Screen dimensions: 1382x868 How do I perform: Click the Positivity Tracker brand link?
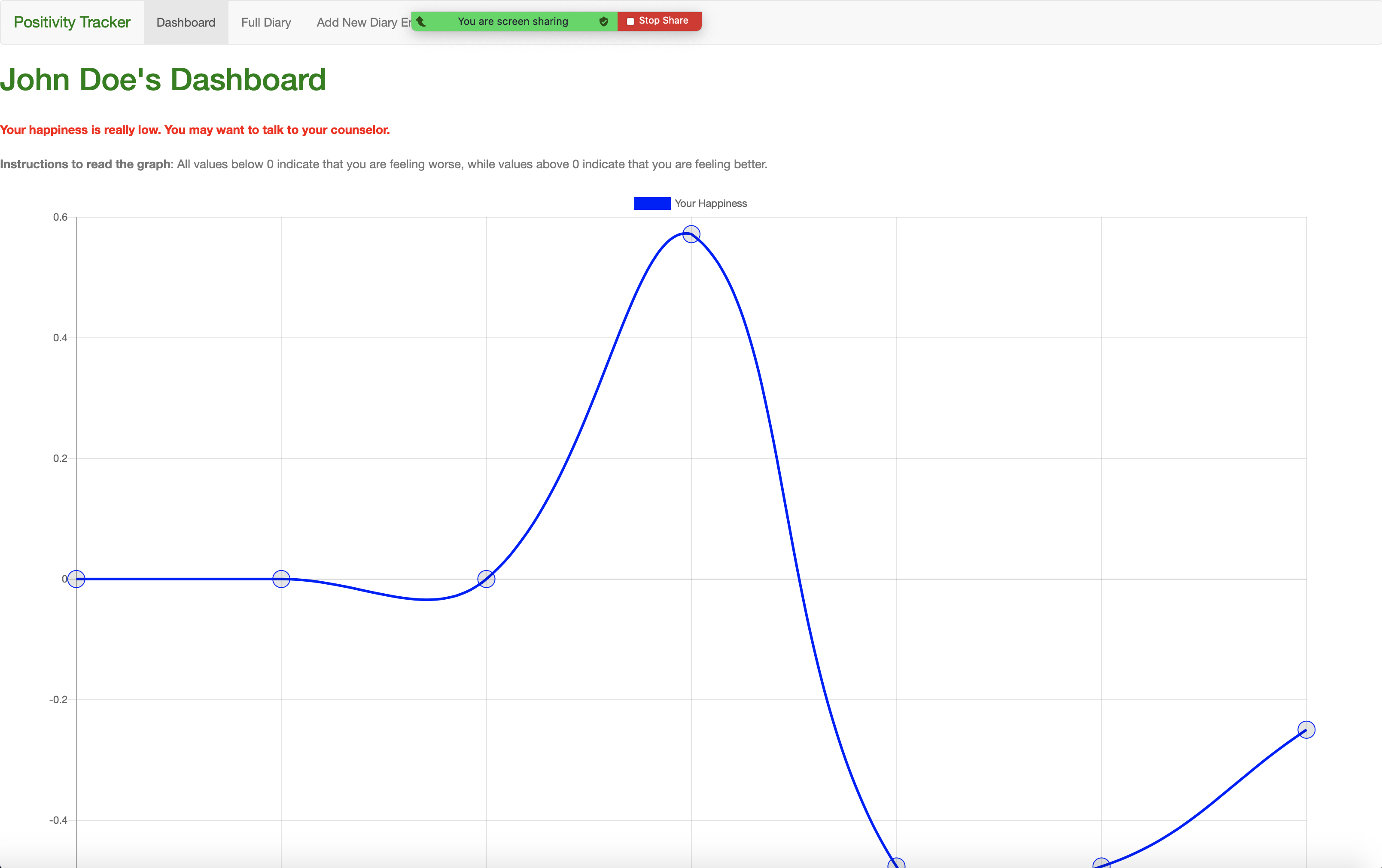click(72, 22)
